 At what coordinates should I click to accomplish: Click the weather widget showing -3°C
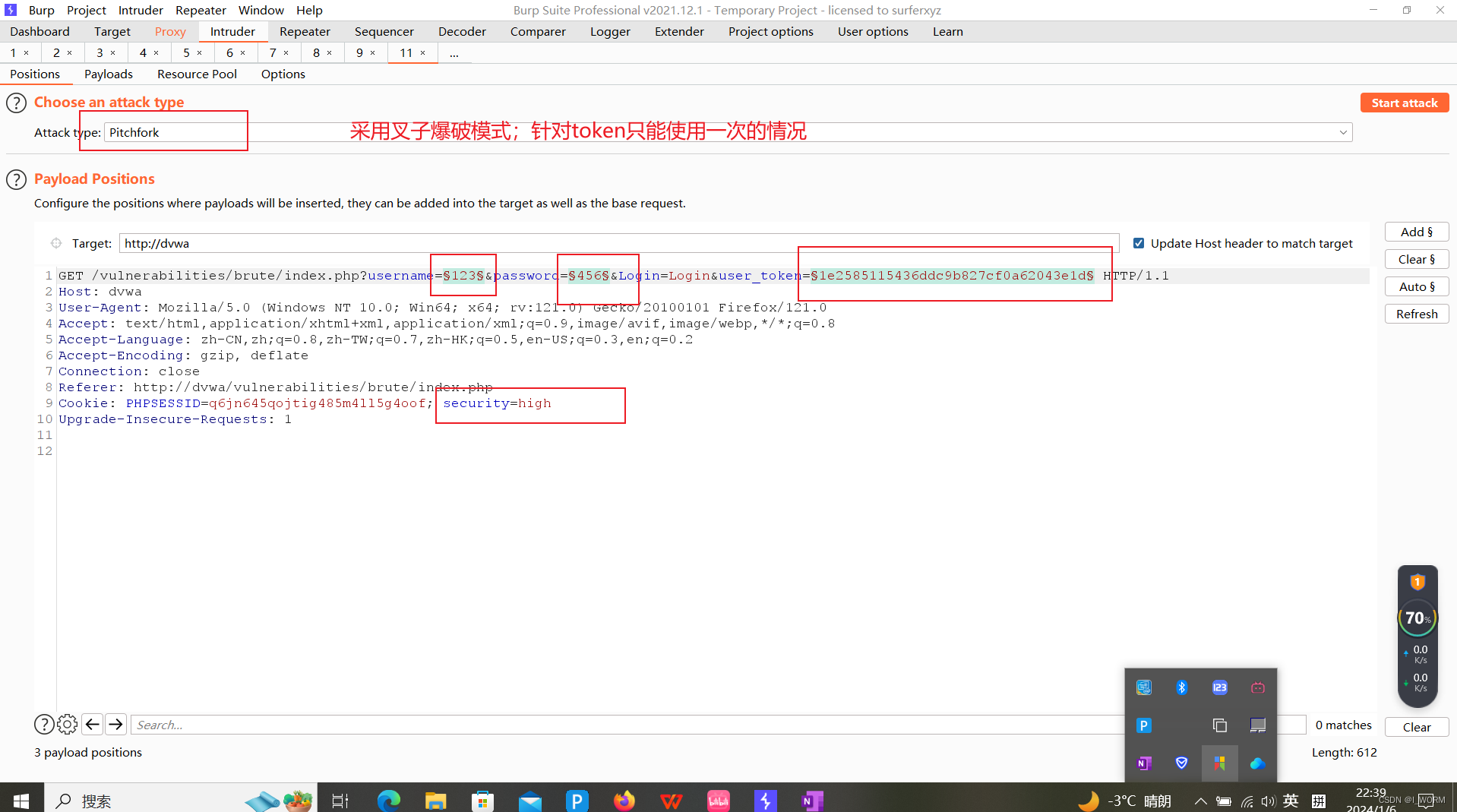pyautogui.click(x=1125, y=801)
